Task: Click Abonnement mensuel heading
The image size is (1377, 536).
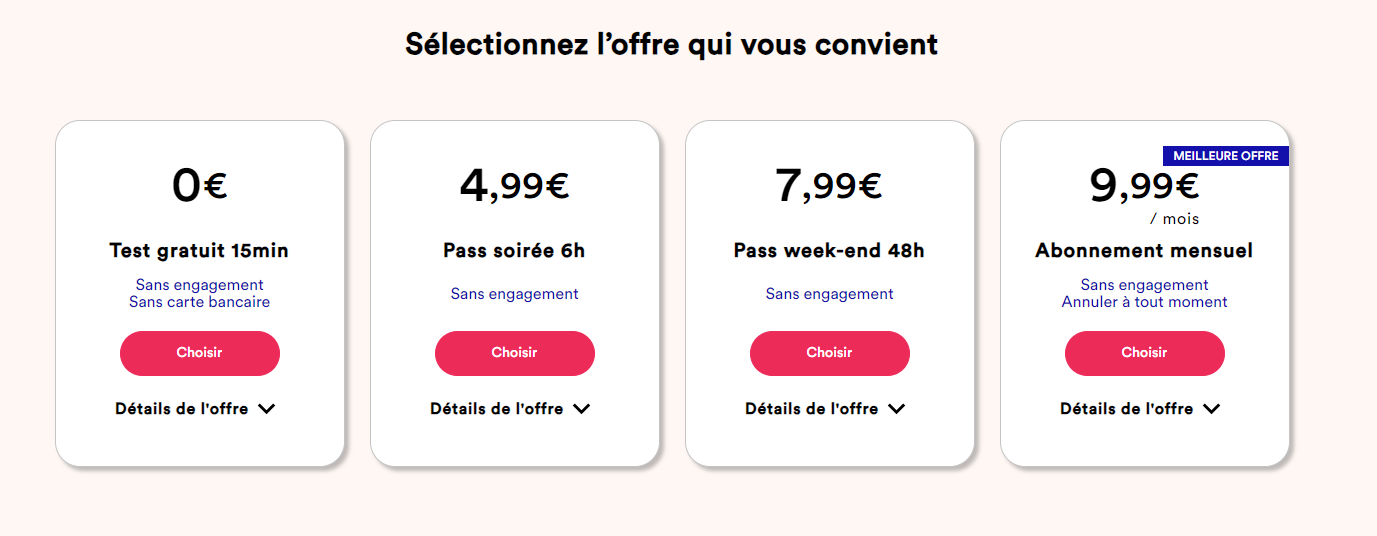Action: [x=1144, y=251]
